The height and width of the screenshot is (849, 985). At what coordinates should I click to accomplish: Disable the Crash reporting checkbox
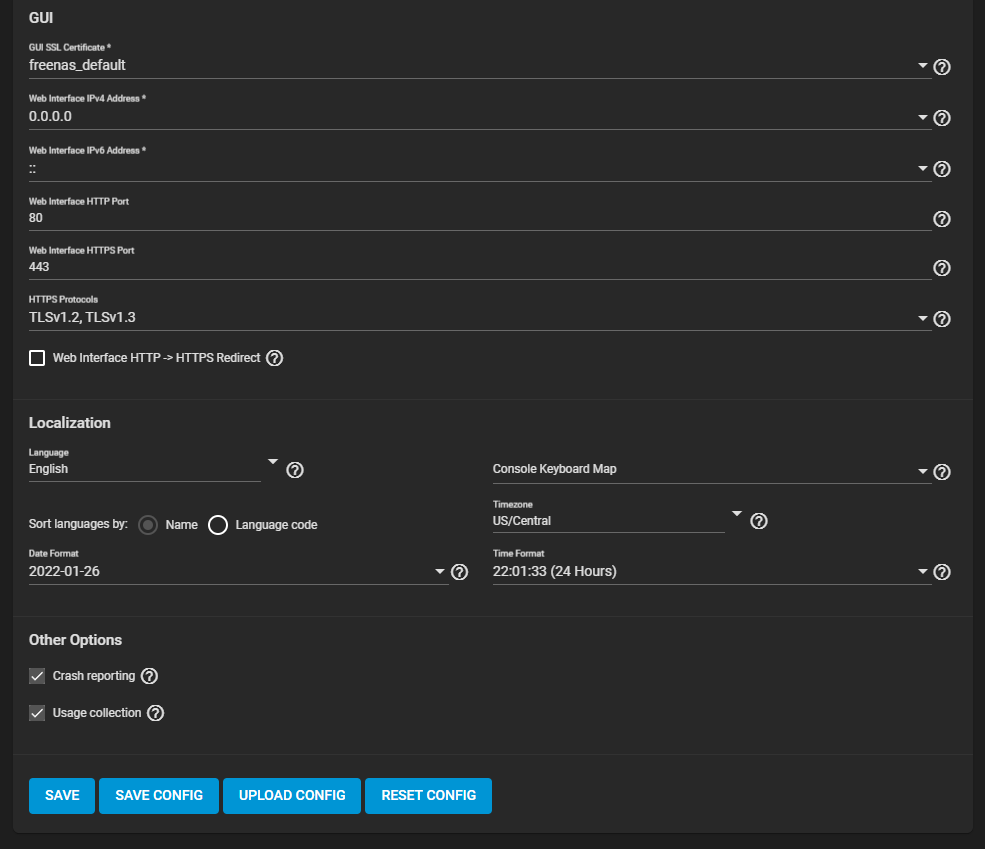coord(37,676)
